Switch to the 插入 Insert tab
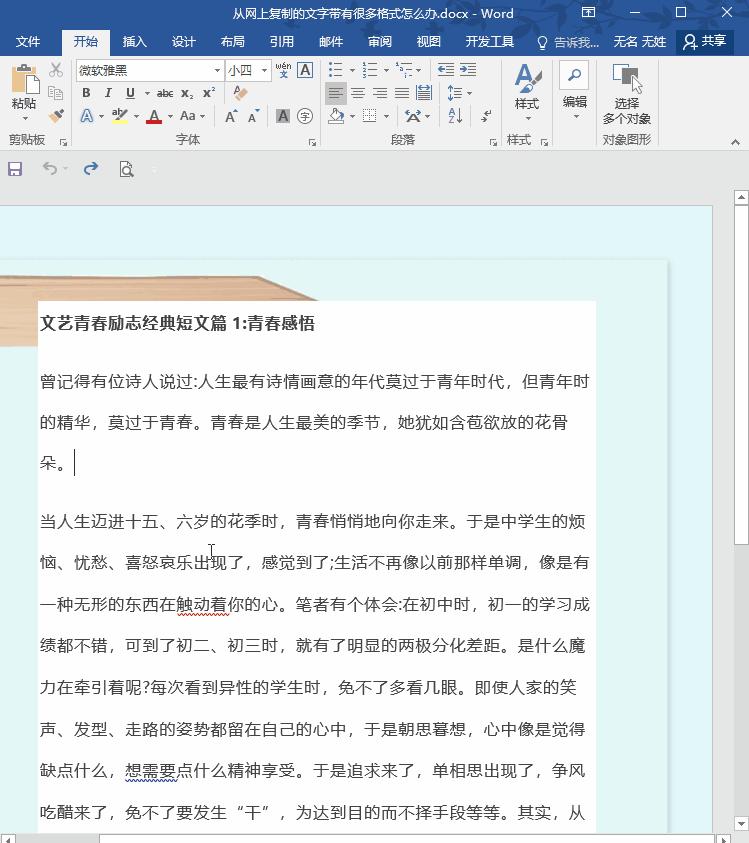The width and height of the screenshot is (749, 843). [134, 42]
